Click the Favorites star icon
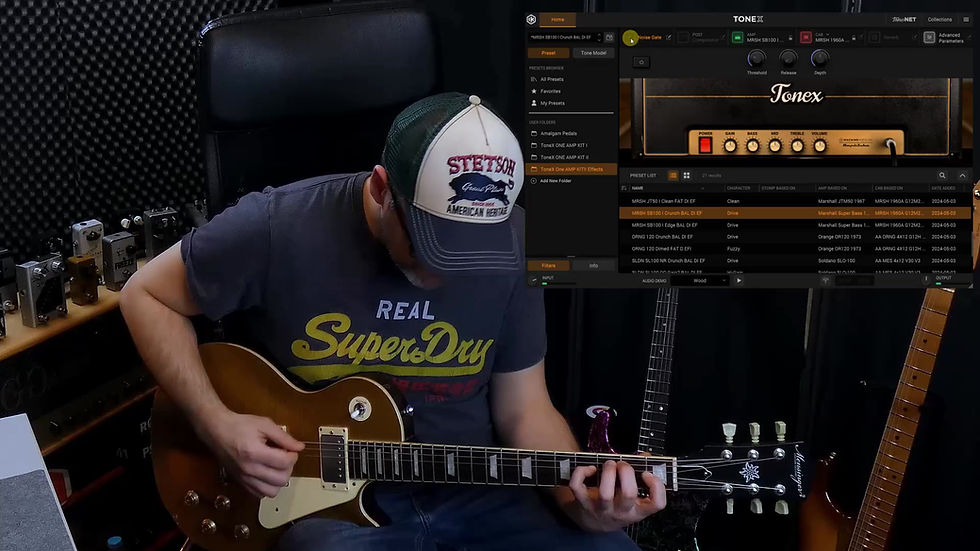980x551 pixels. click(534, 91)
